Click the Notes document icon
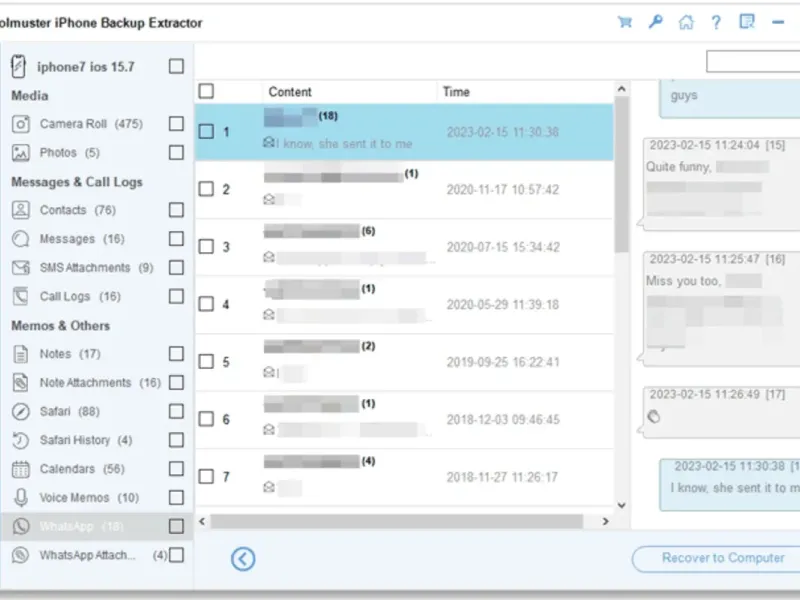This screenshot has height=600, width=800. click(20, 354)
